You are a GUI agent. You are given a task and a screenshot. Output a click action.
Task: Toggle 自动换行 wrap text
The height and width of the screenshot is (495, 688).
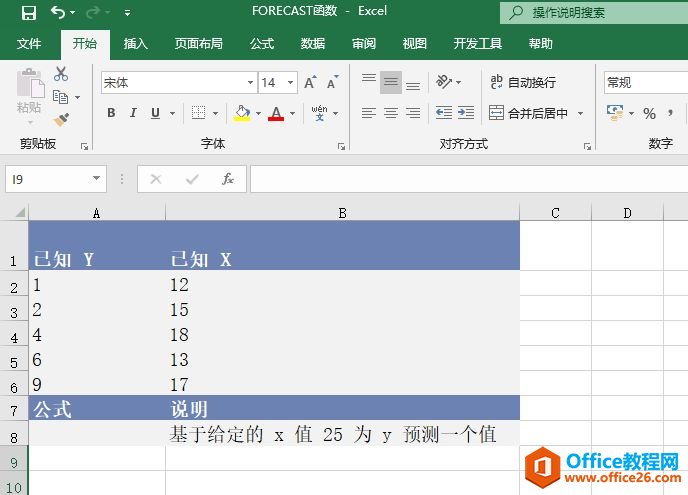click(523, 82)
